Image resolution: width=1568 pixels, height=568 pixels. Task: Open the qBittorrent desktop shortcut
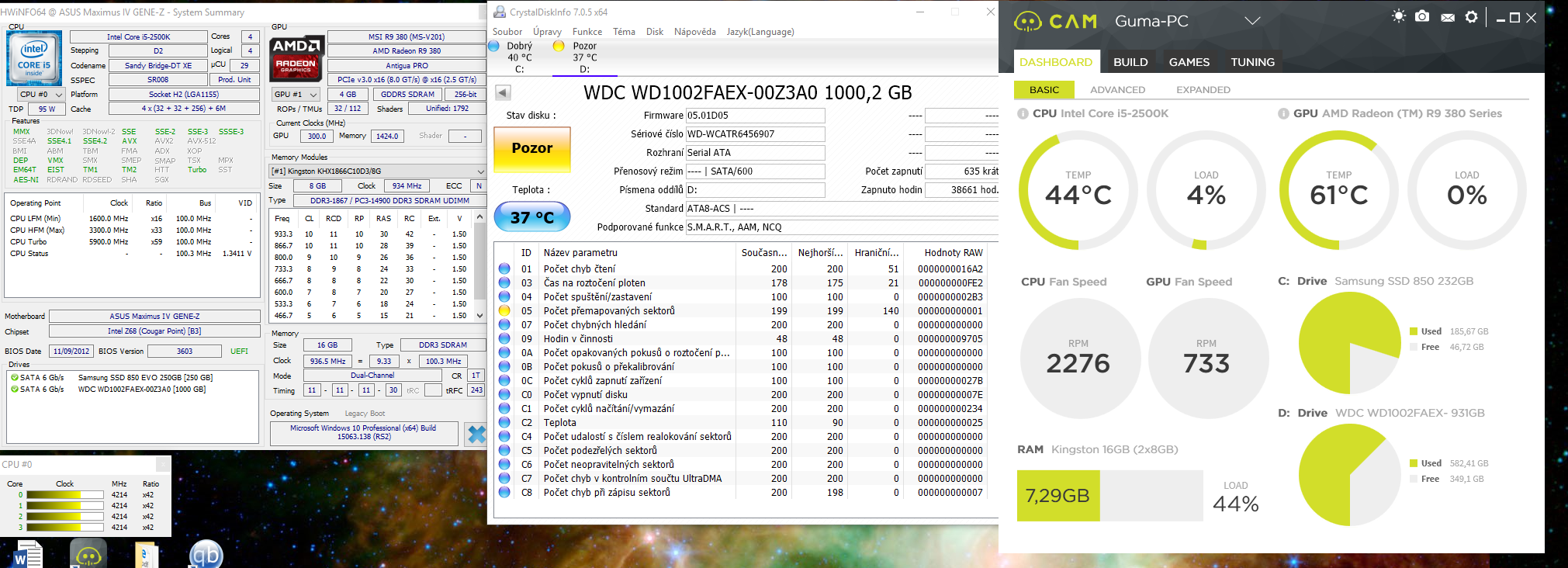pos(206,554)
